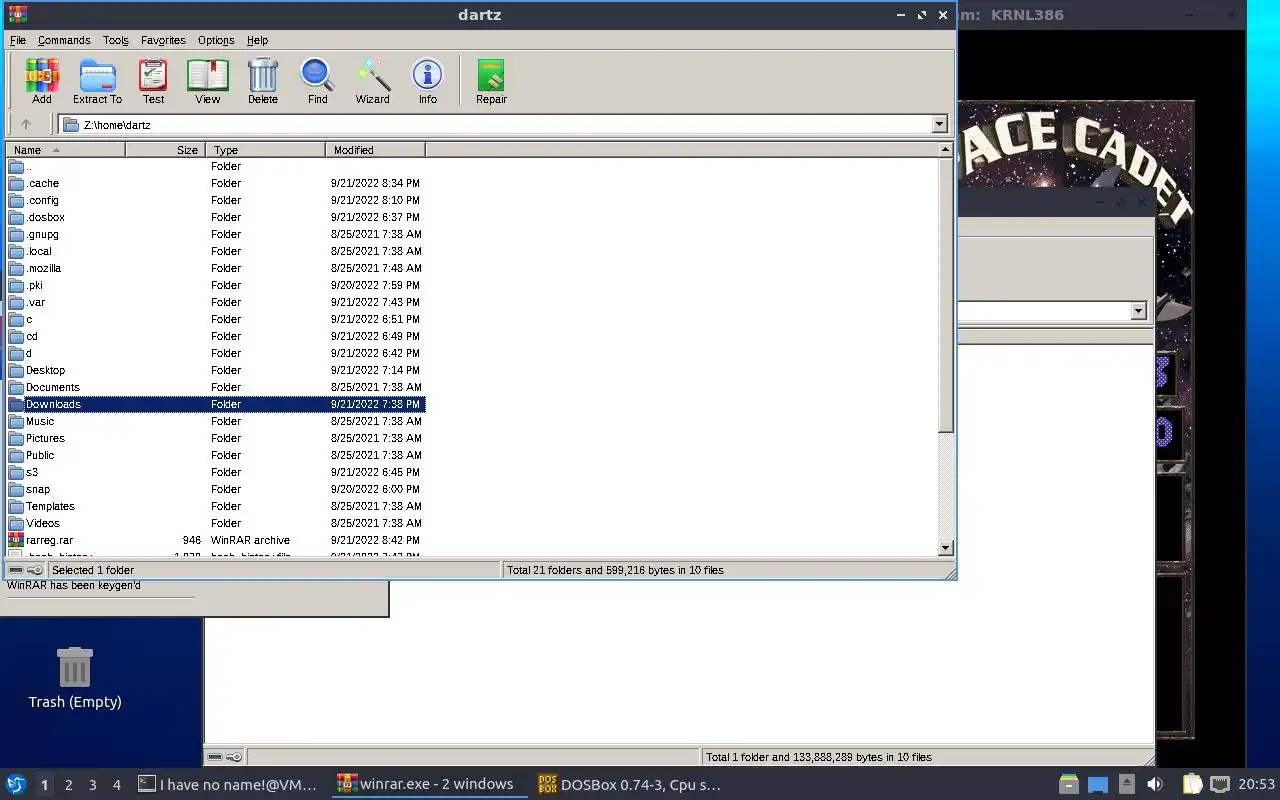Select the .mozilla folder row
This screenshot has width=1280, height=800.
(215, 268)
